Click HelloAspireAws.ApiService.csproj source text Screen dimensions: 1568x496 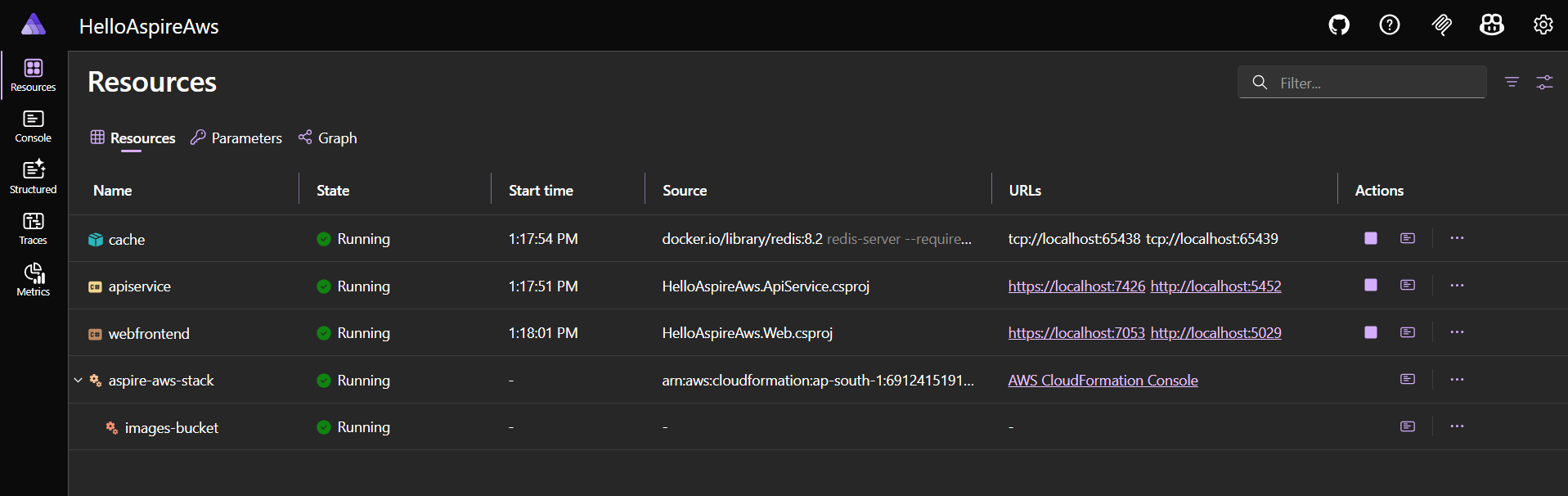tap(766, 286)
